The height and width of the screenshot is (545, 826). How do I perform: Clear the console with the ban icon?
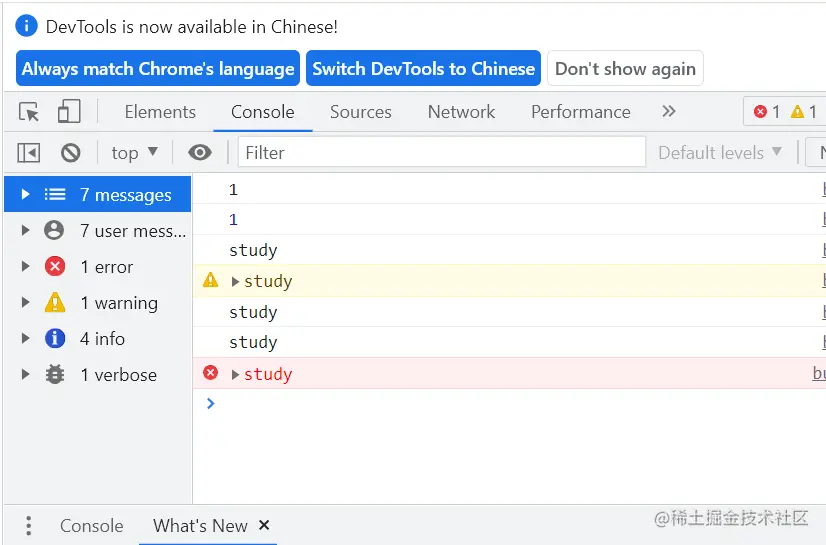pos(70,153)
